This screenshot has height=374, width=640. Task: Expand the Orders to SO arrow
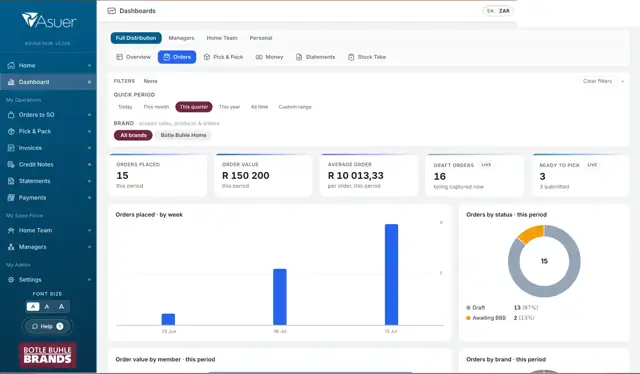click(x=89, y=115)
